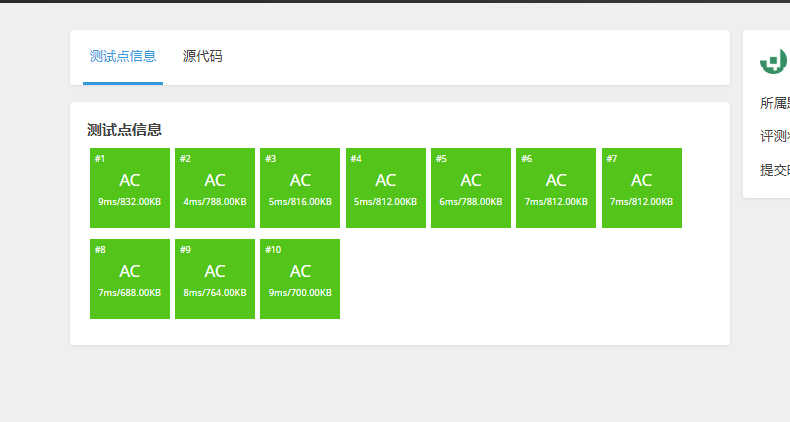
Task: Click the 4ms/788.00KB text in card #2
Action: (x=215, y=202)
